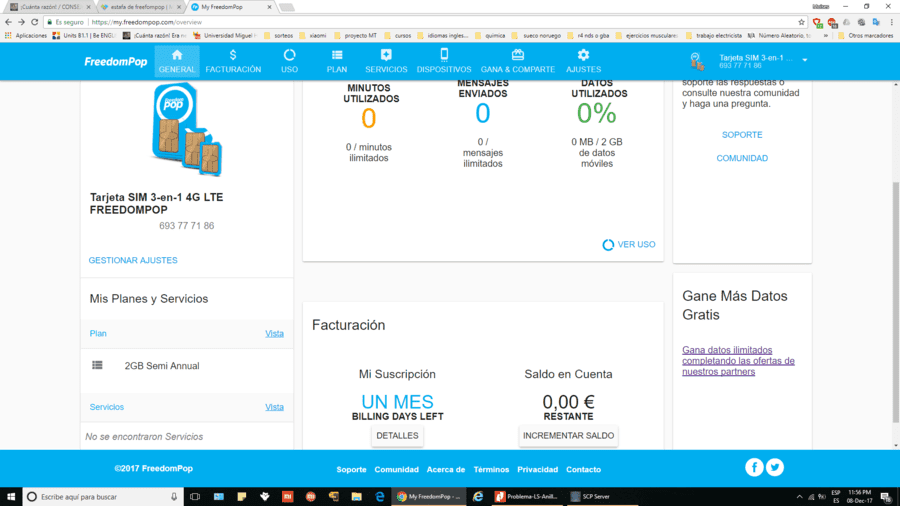Click the plan list icon beside 2GB Semi Annual
Image resolution: width=900 pixels, height=506 pixels.
(98, 365)
